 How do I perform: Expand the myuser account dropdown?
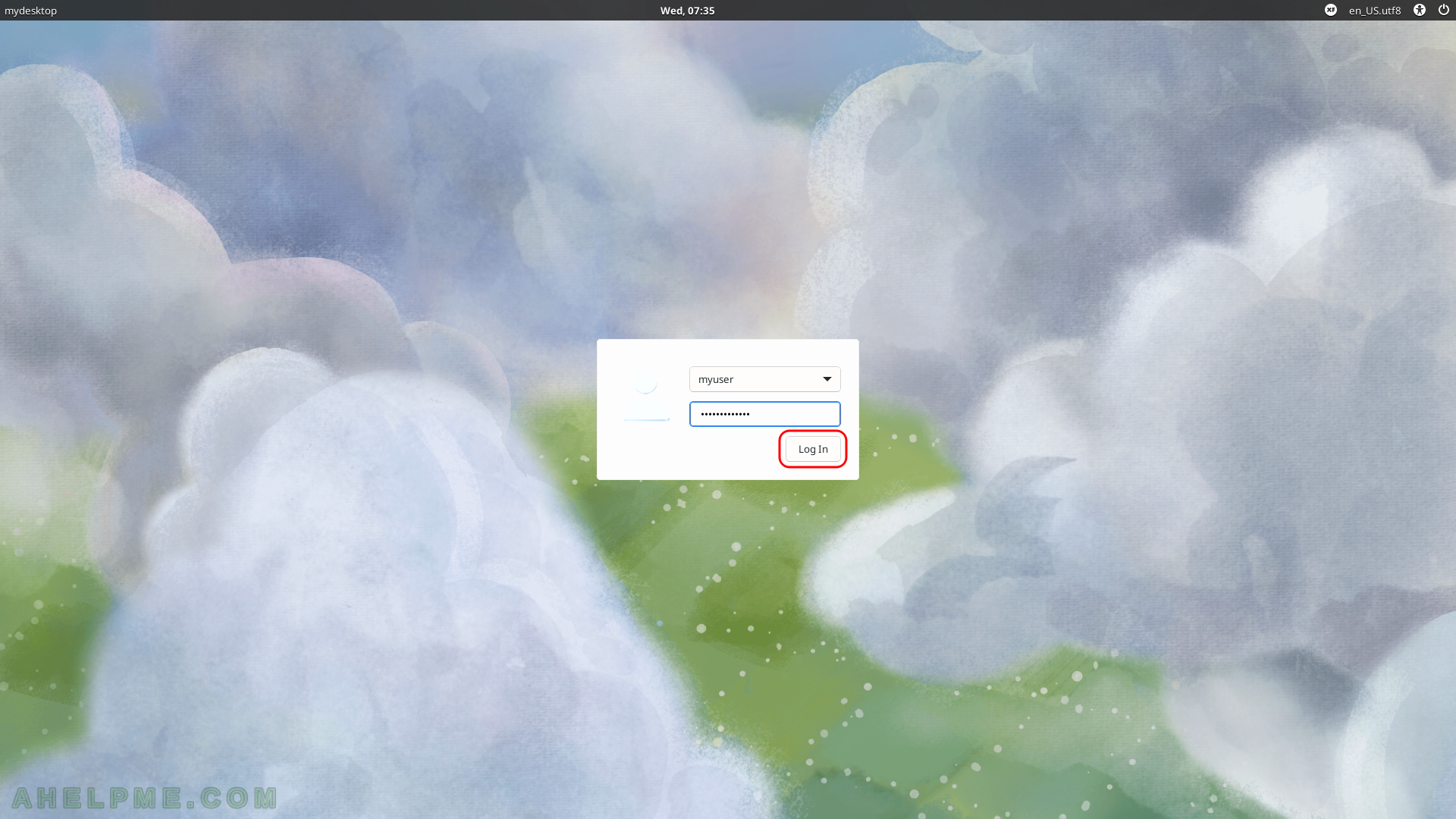[x=764, y=379]
